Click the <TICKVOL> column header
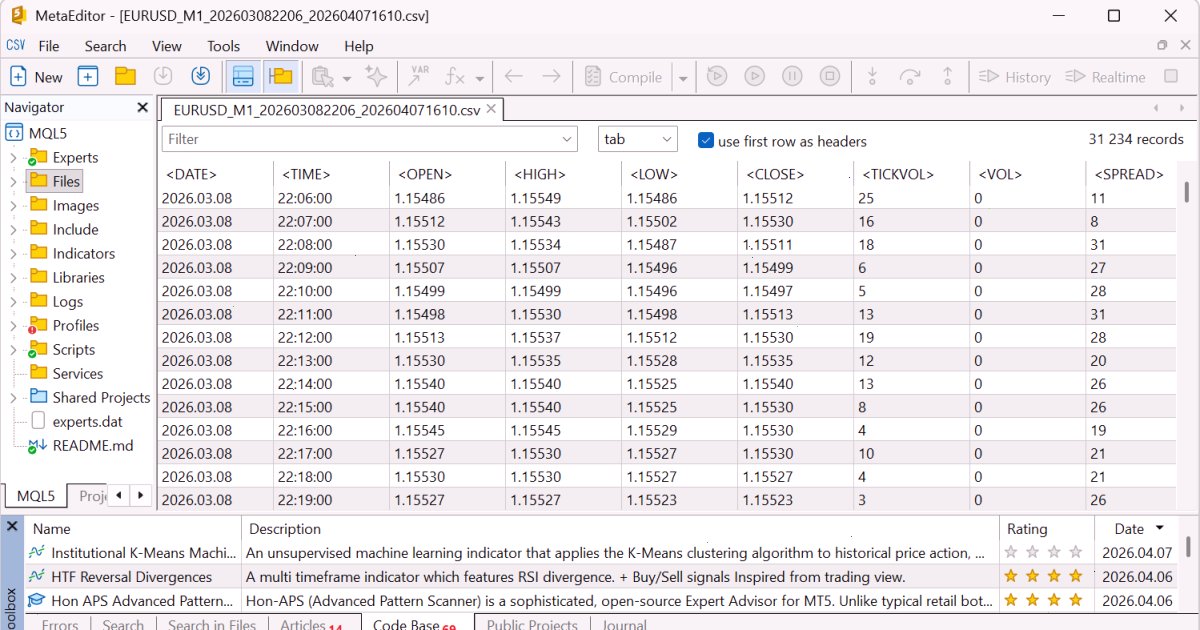This screenshot has width=1200, height=630. [898, 174]
